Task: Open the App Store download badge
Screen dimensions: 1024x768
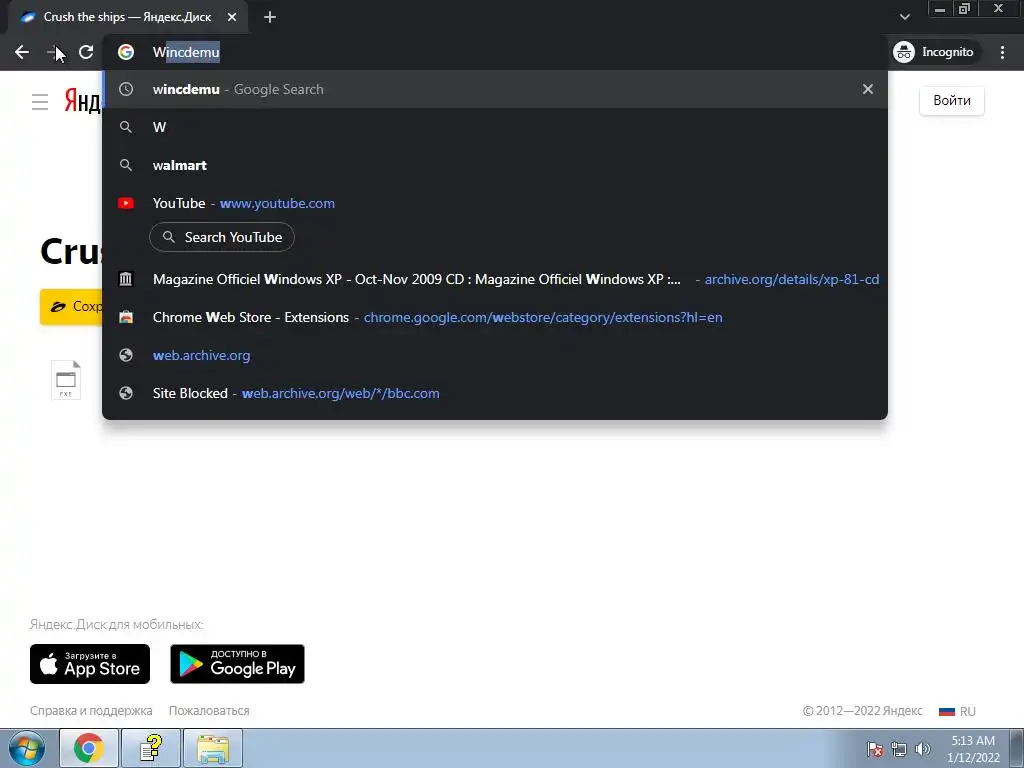Action: pos(90,664)
